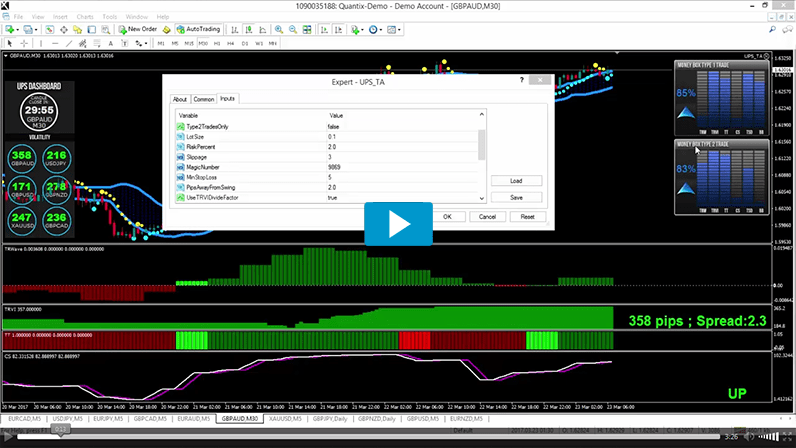The height and width of the screenshot is (448, 796).
Task: Select the trendline drawing tool
Action: [69, 44]
